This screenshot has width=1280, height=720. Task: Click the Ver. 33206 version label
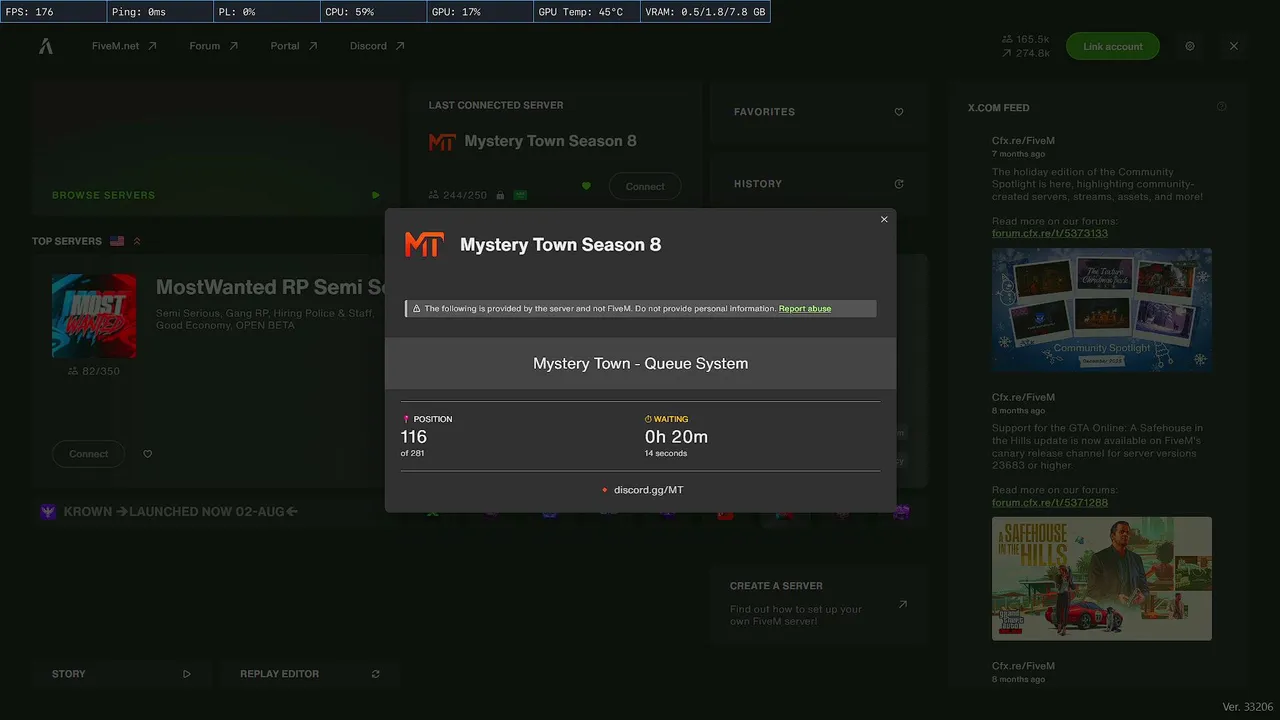[1246, 707]
